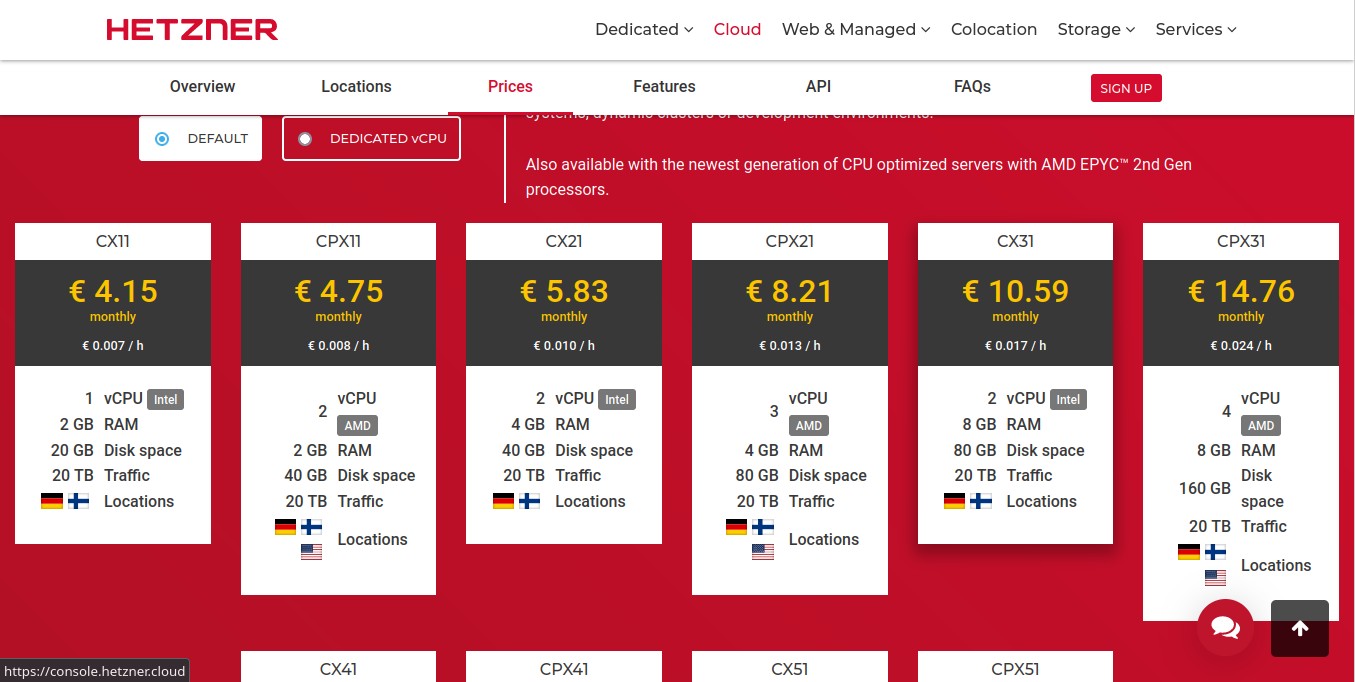The width and height of the screenshot is (1355, 682).
Task: Click the German flag in CX31 card
Action: pos(955,501)
